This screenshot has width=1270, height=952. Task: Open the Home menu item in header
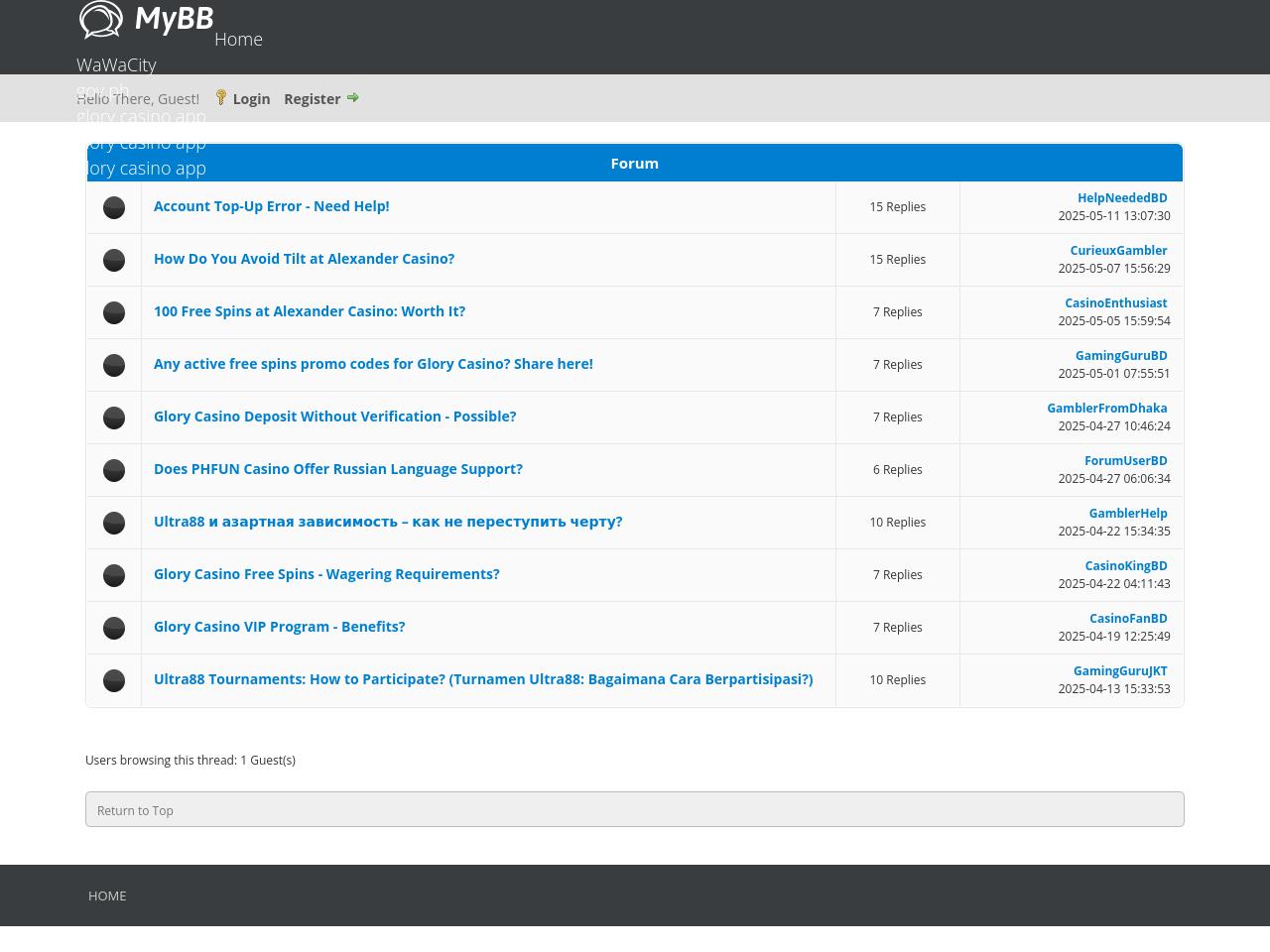tap(238, 40)
